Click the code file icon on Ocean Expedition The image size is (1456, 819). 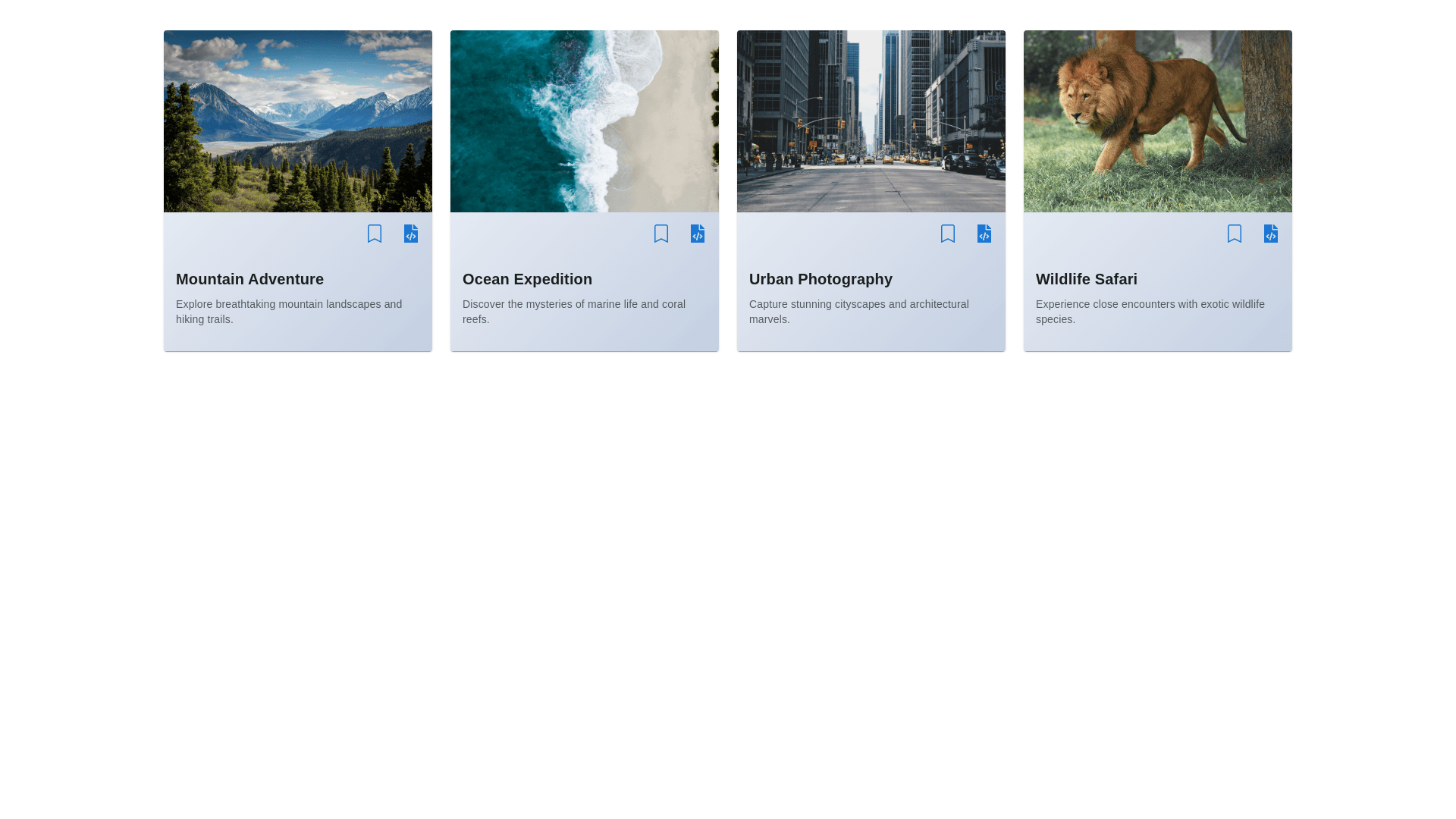698,234
